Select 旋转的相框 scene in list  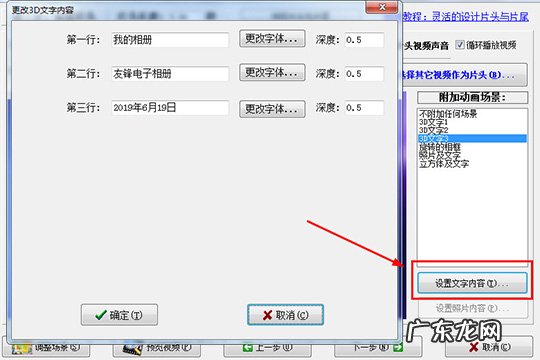tap(439, 147)
